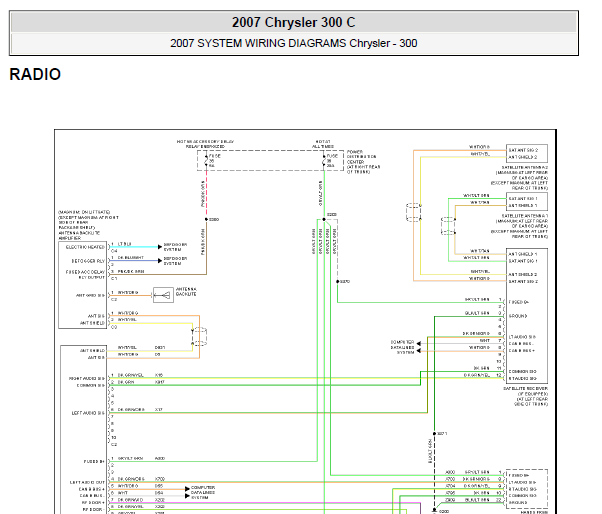Click the ELECTRIC HEATED terminal label
Viewport: 602px width, 514px height.
(x=85, y=247)
